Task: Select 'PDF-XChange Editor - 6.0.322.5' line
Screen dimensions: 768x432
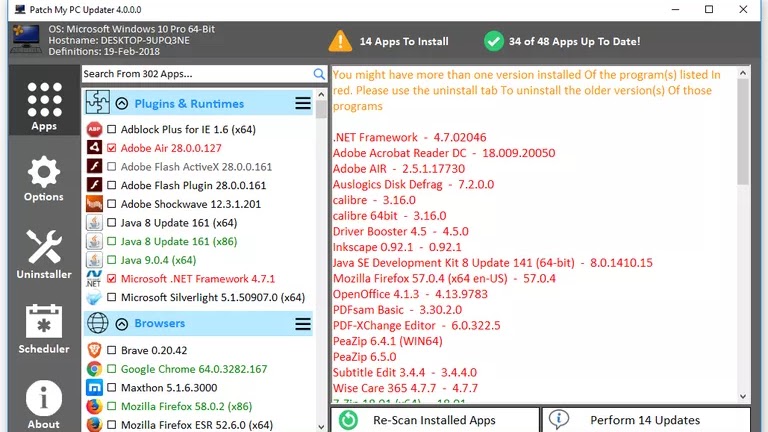Action: click(416, 325)
